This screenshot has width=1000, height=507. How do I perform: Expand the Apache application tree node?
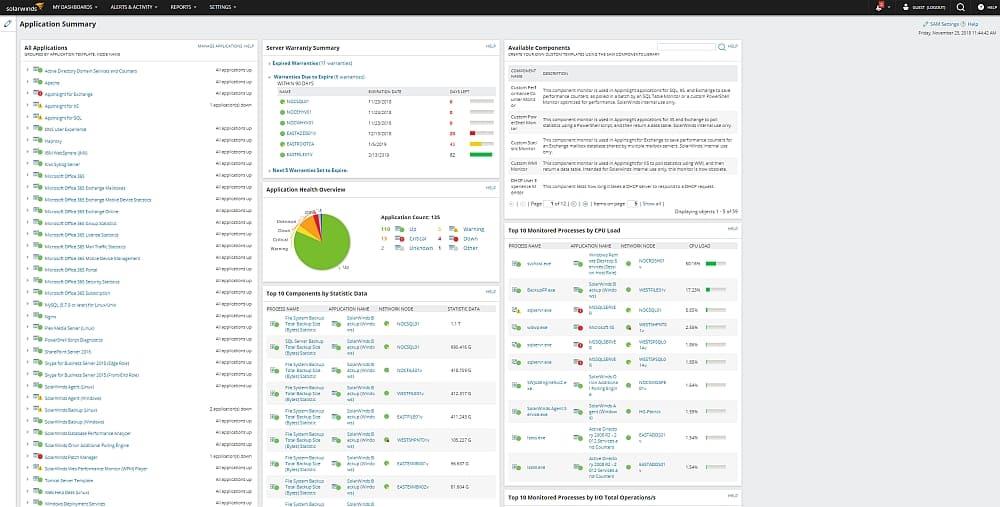27,83
